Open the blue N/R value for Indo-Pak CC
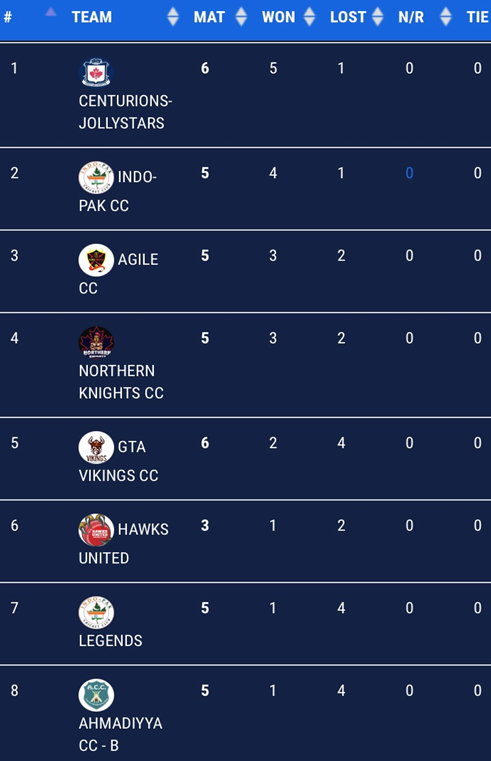Image resolution: width=491 pixels, height=761 pixels. click(x=409, y=173)
